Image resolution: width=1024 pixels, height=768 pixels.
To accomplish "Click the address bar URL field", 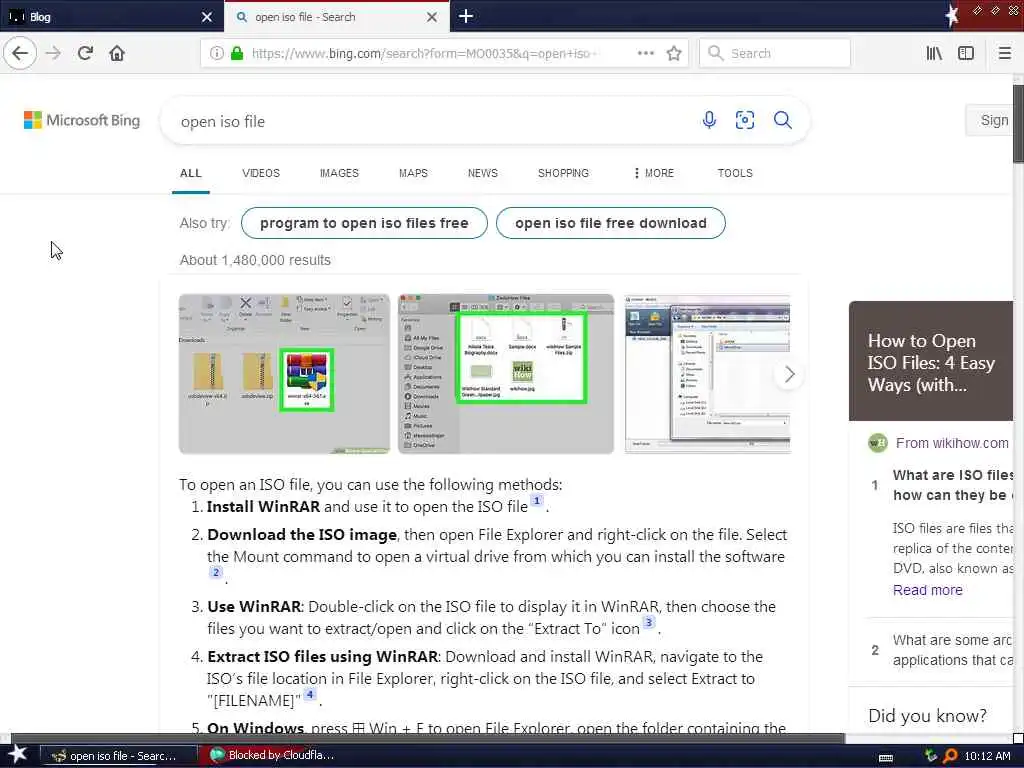I will (424, 53).
